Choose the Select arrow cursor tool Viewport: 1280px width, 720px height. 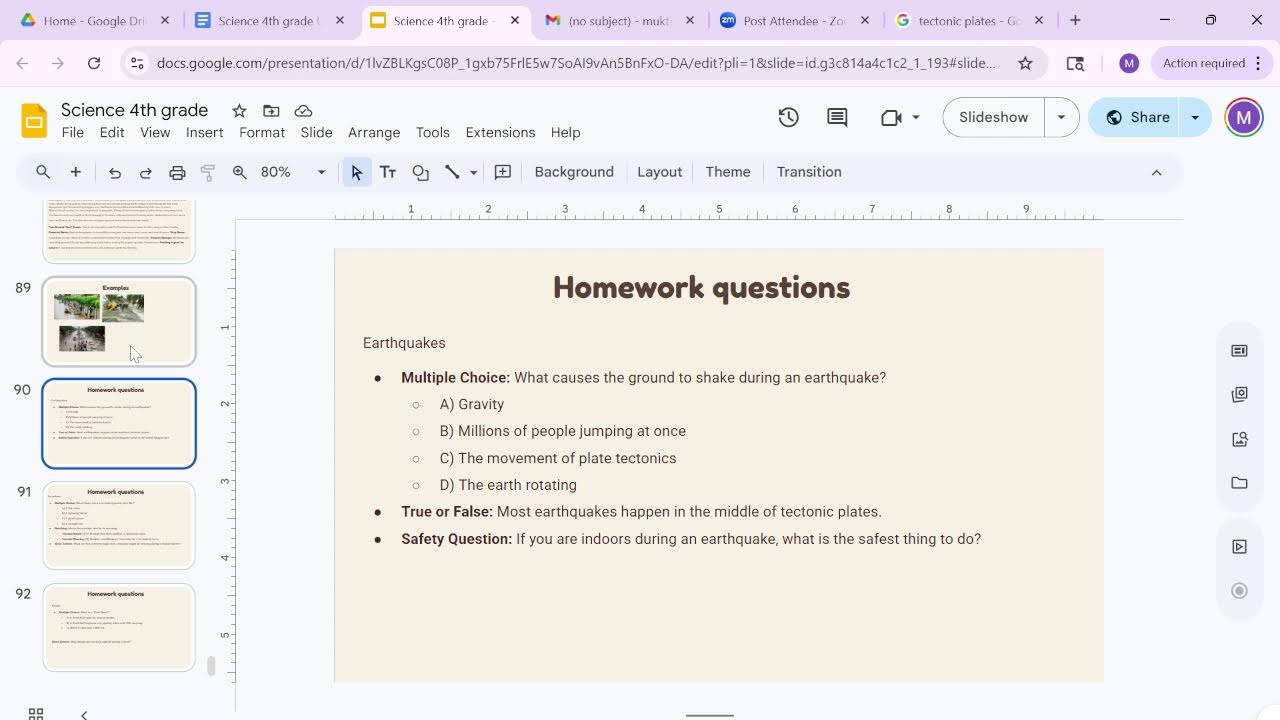[x=356, y=172]
